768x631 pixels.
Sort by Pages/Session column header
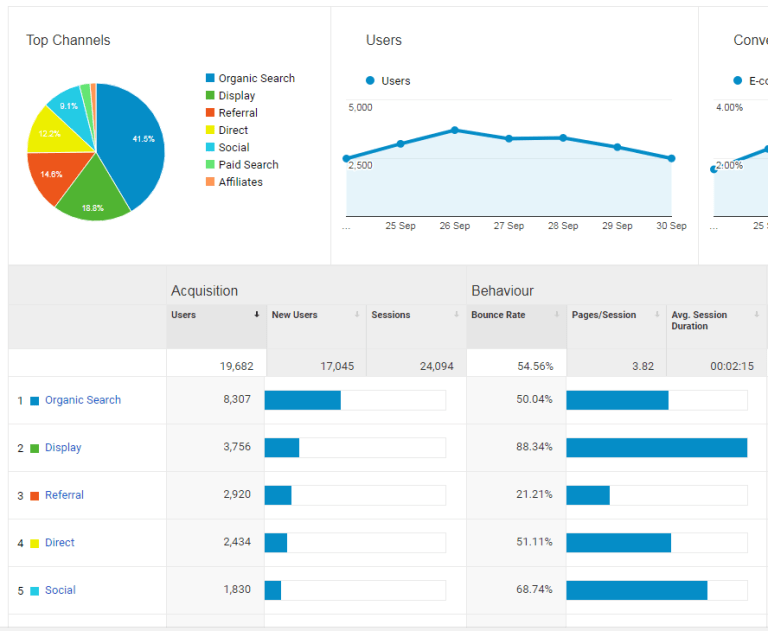(604, 315)
